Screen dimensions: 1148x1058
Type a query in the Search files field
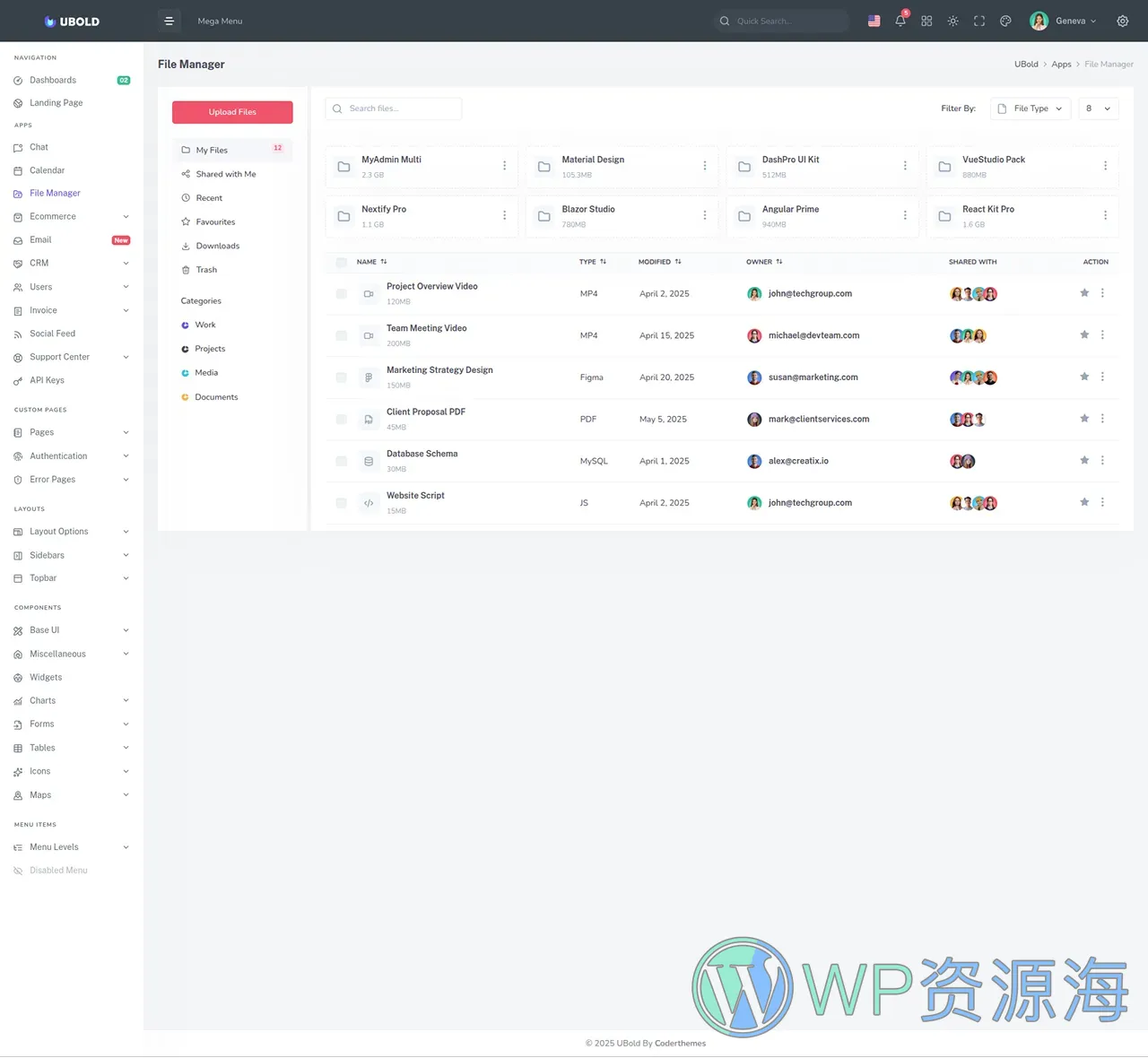(x=393, y=108)
